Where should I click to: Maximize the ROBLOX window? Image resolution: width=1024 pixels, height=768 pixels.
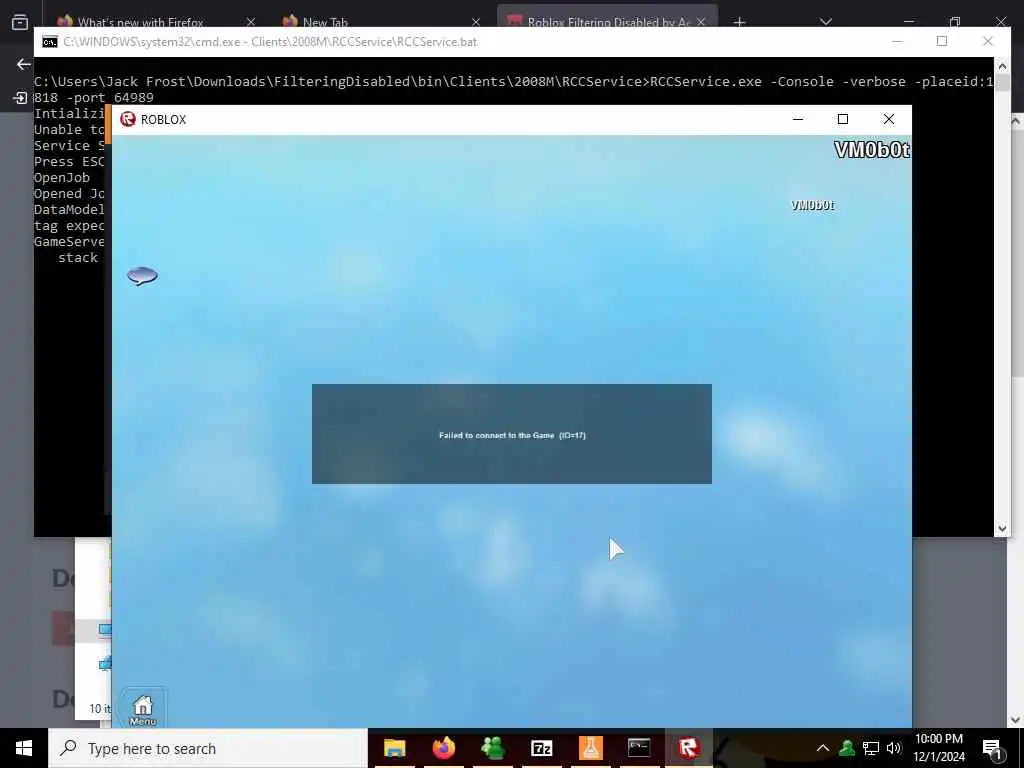[x=843, y=119]
